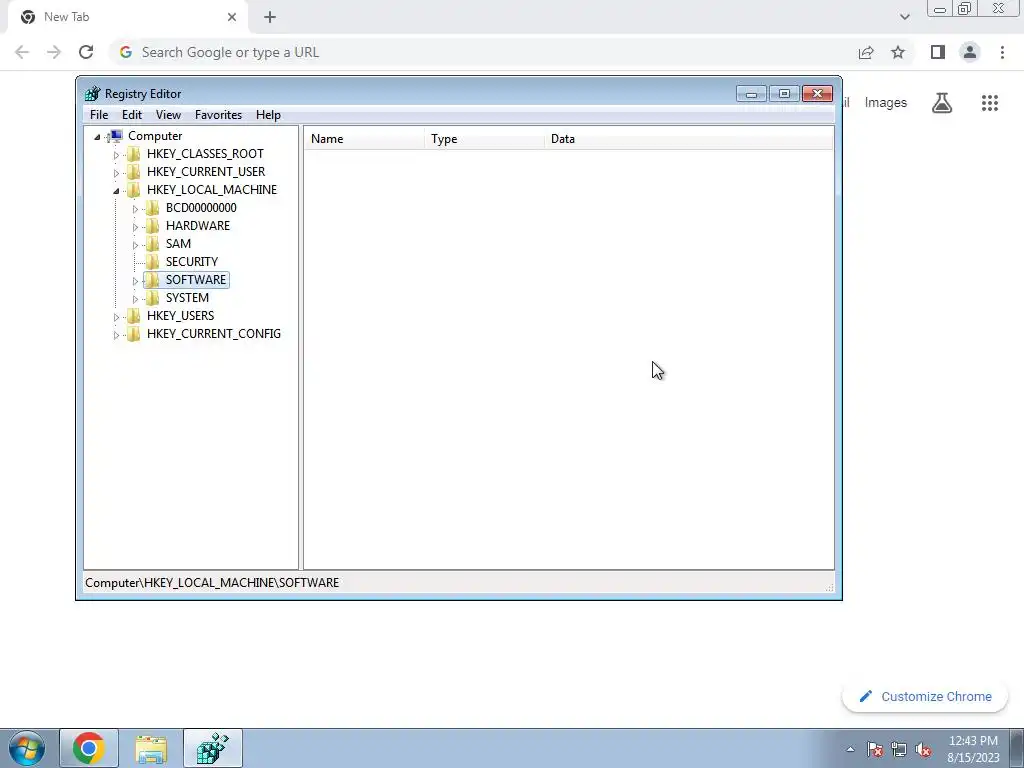
Task: Select the SYSTEM folder icon
Action: coord(152,298)
